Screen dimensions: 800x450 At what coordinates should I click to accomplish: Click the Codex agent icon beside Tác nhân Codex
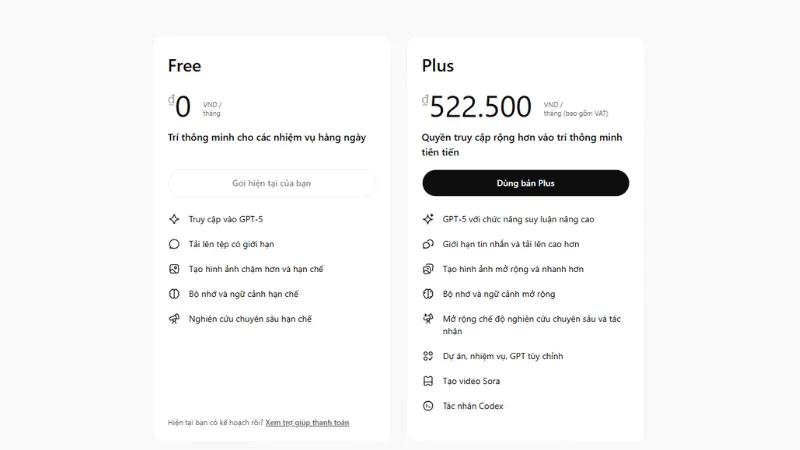pos(428,406)
